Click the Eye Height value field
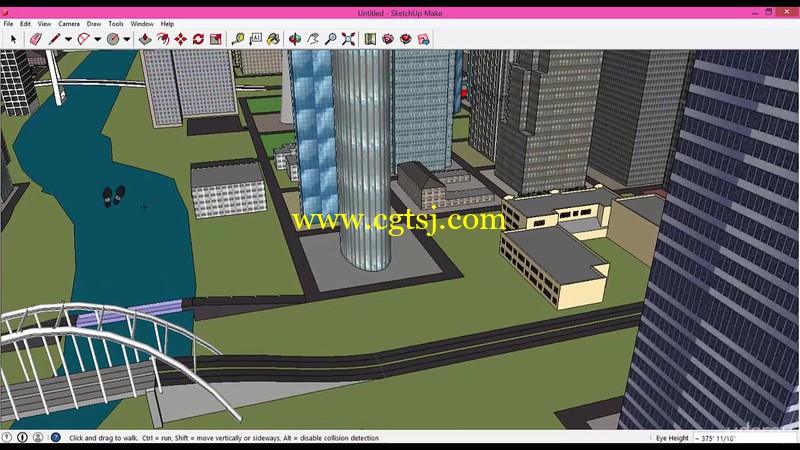 click(744, 438)
